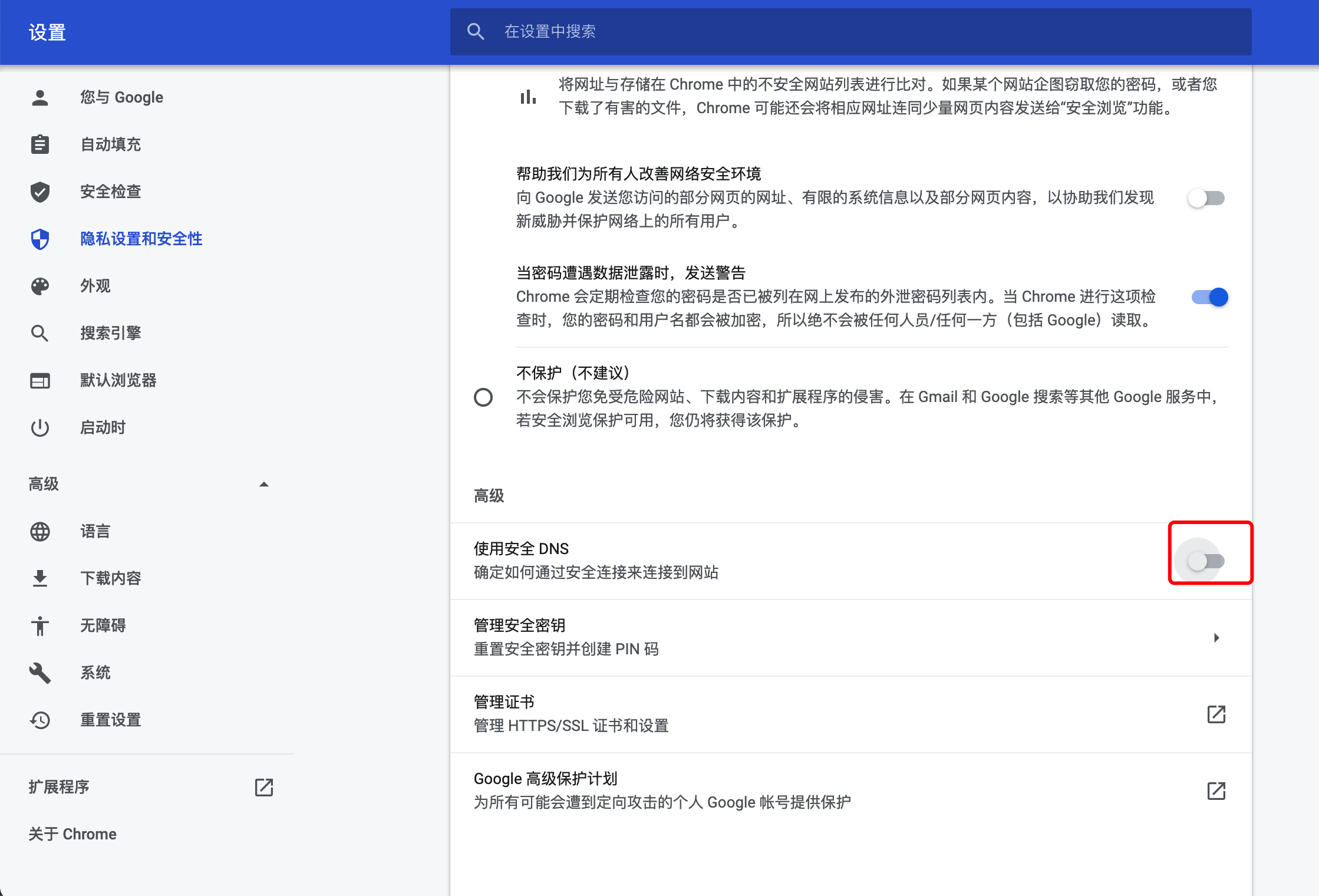This screenshot has width=1319, height=896.
Task: Click the 管理证书 row title
Action: click(x=504, y=702)
